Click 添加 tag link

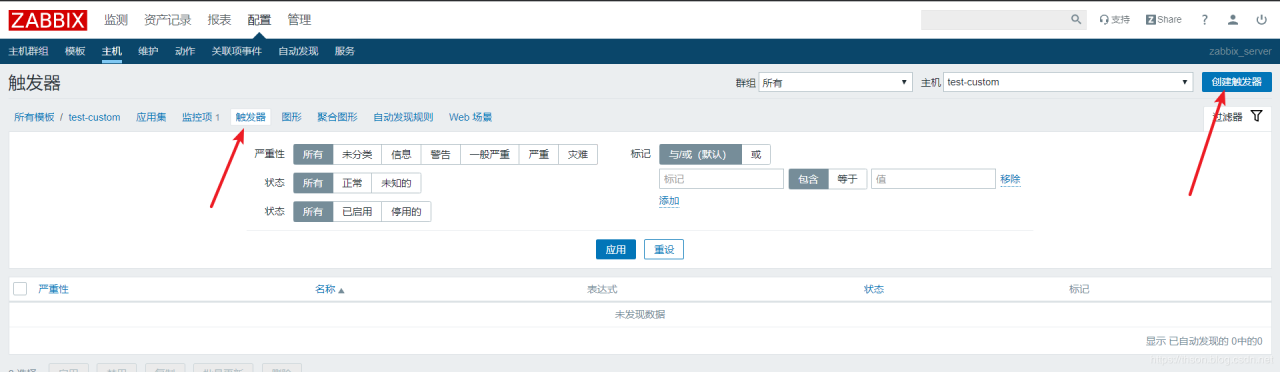(x=669, y=201)
